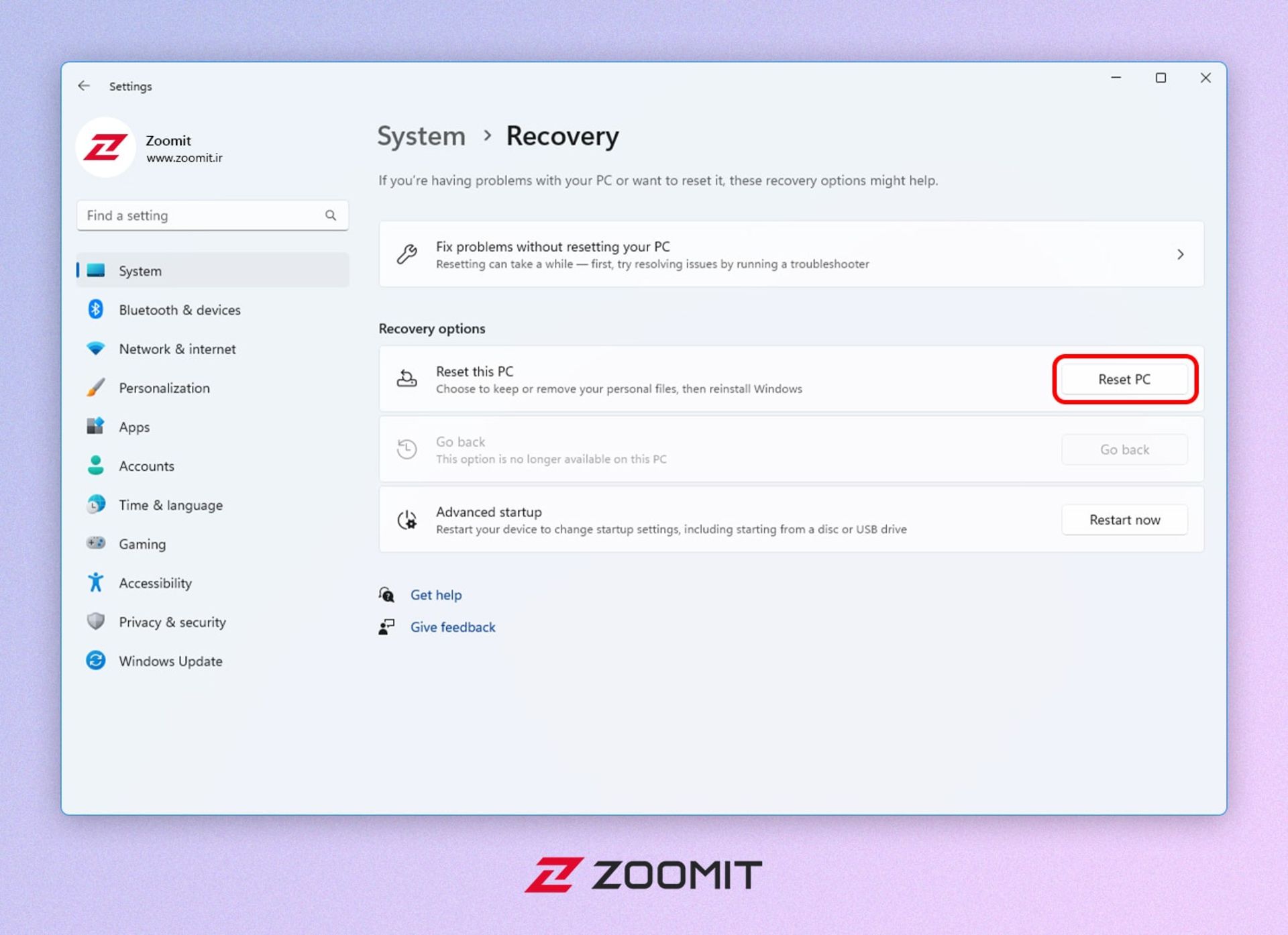Open the Give feedback link
The height and width of the screenshot is (935, 1288).
(x=453, y=627)
